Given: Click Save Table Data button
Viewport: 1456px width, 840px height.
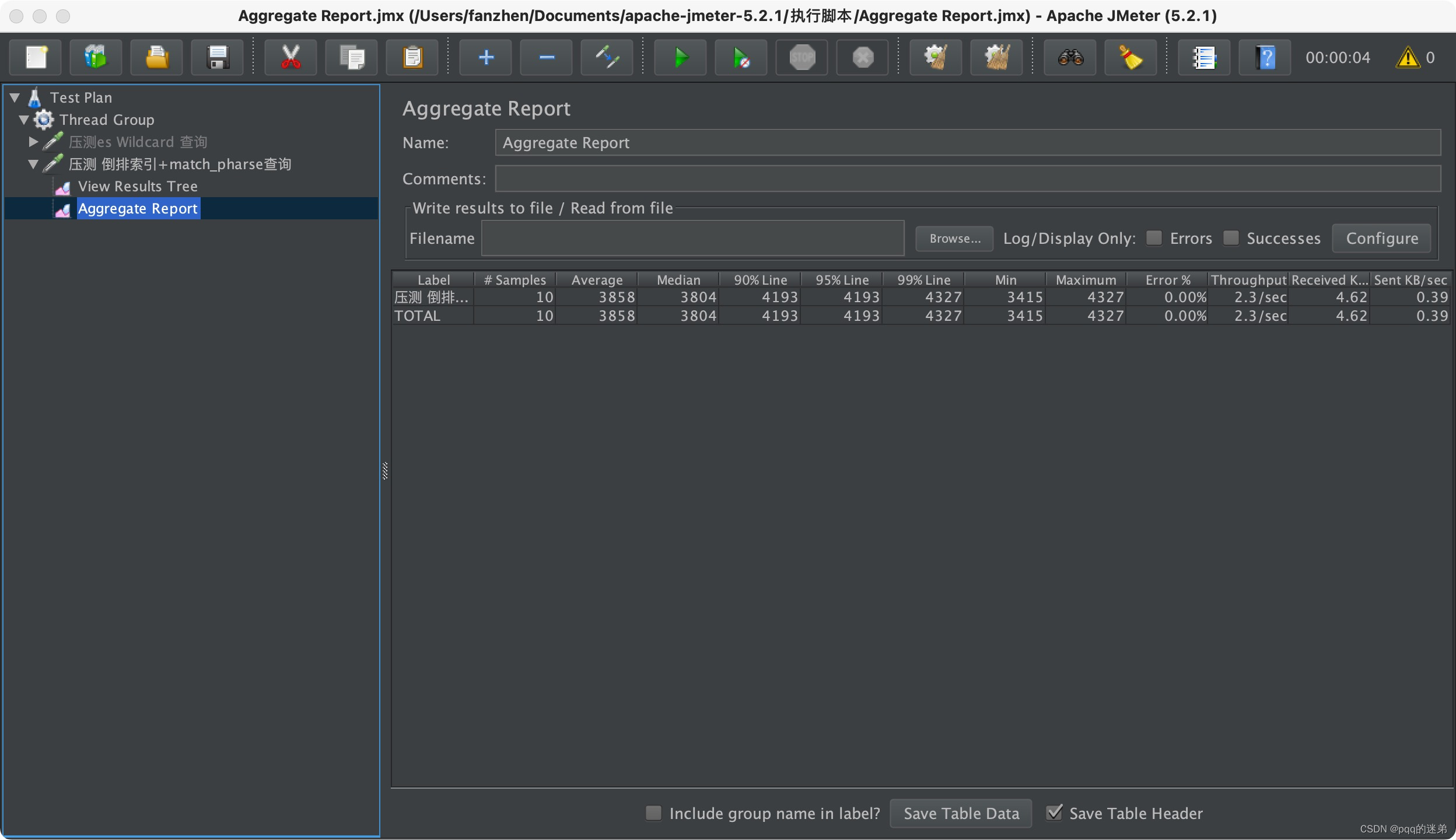Looking at the screenshot, I should pos(961,813).
